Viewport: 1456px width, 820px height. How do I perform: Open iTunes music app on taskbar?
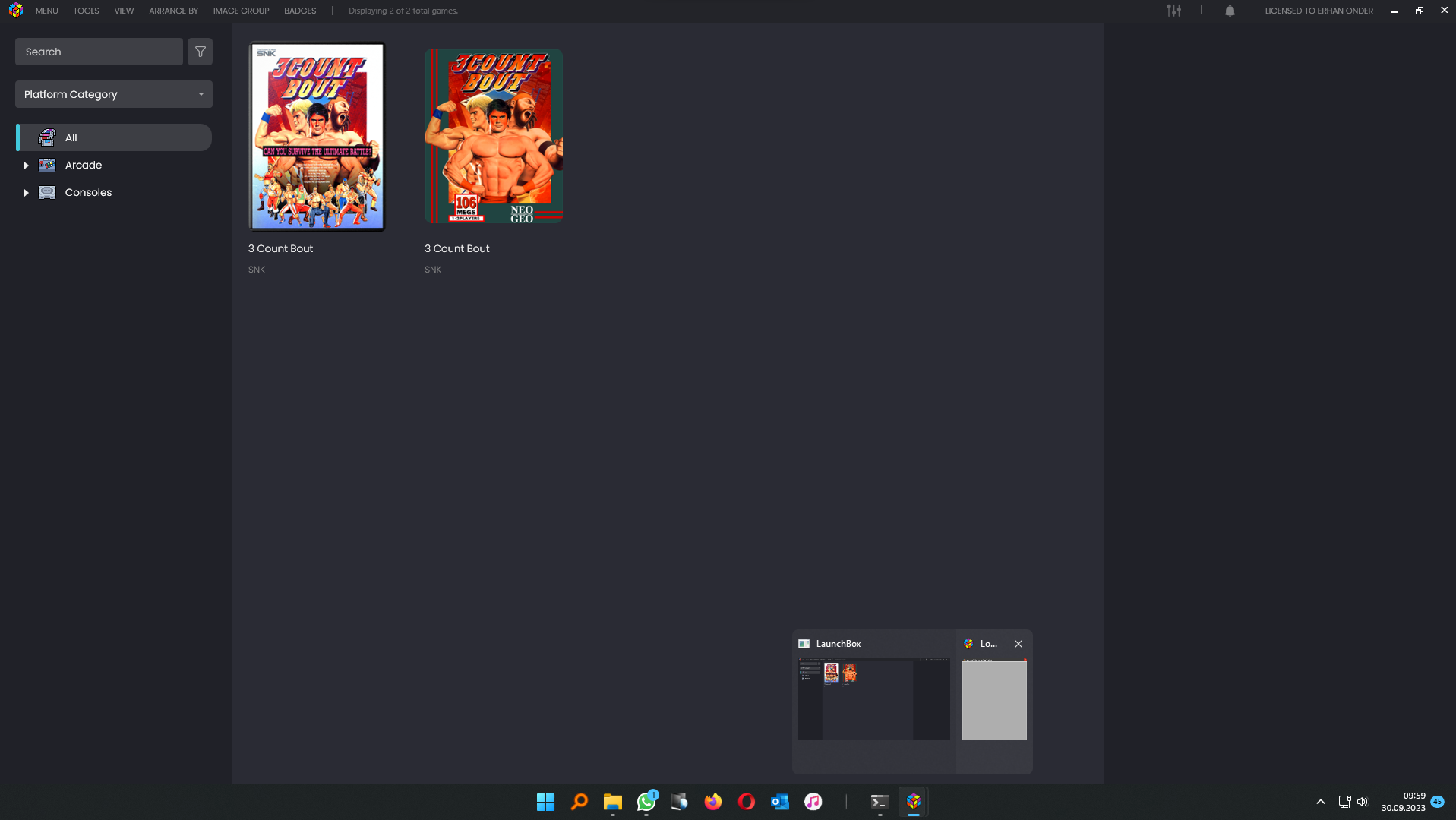(813, 802)
